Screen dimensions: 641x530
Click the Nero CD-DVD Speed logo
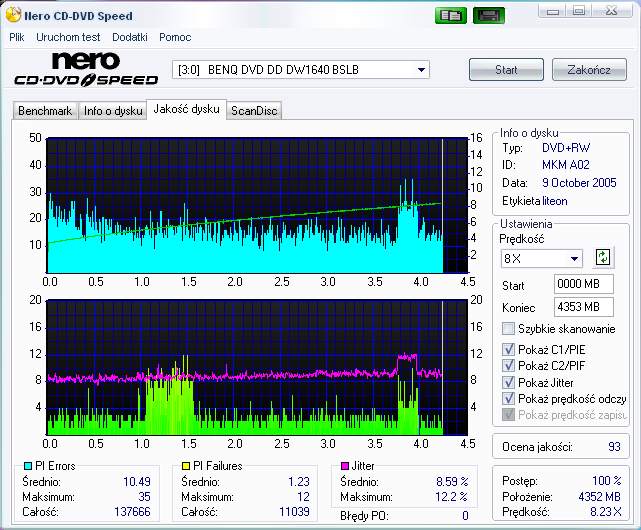86,69
